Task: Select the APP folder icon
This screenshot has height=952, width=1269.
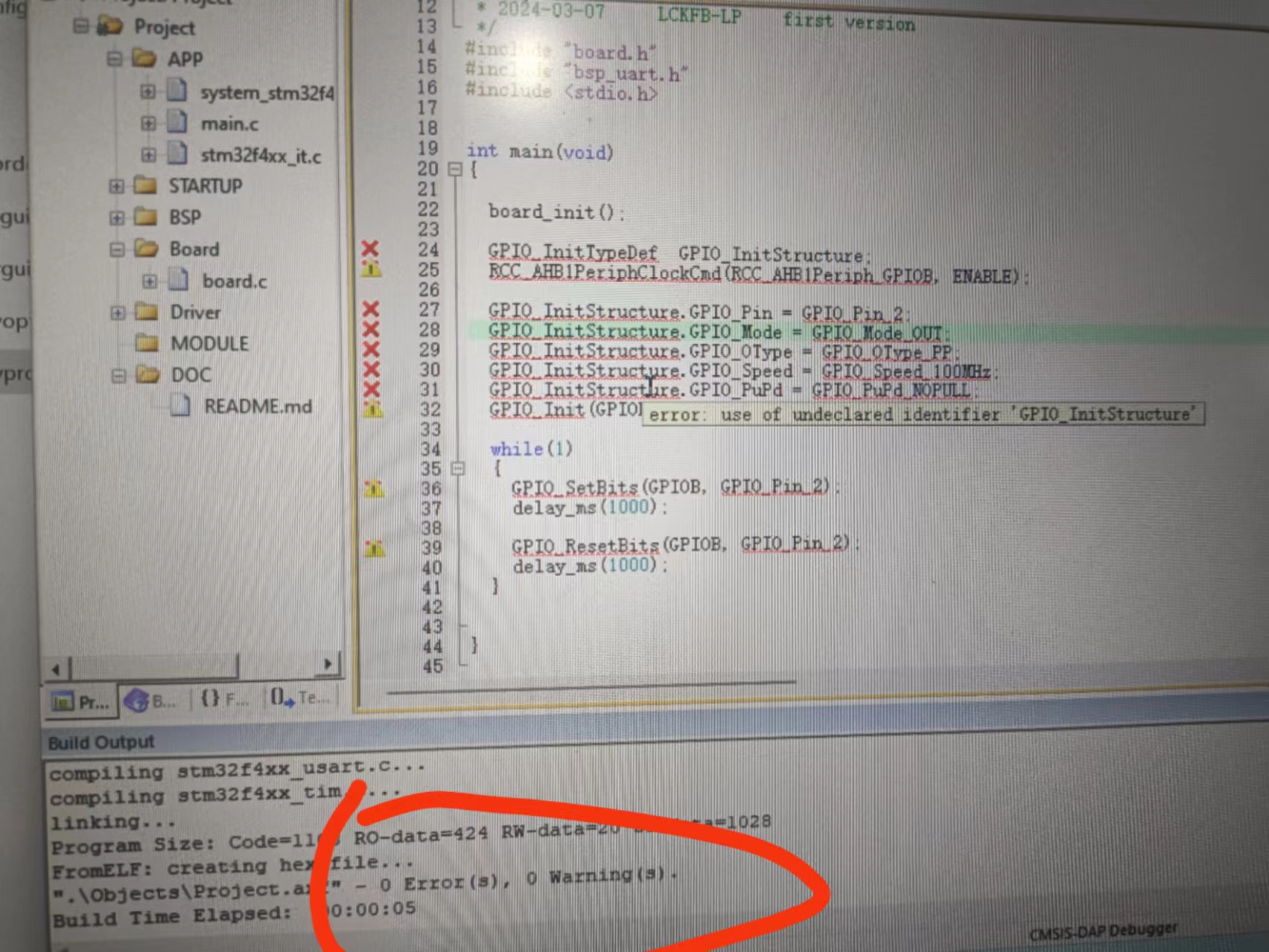Action: click(x=144, y=57)
